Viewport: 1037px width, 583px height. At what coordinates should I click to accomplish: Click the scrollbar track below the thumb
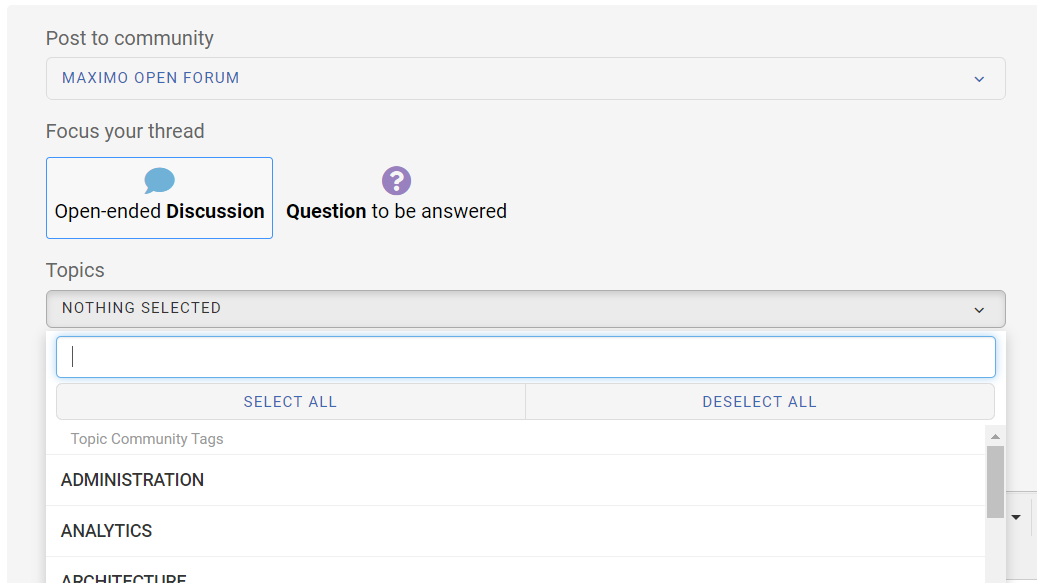point(995,551)
